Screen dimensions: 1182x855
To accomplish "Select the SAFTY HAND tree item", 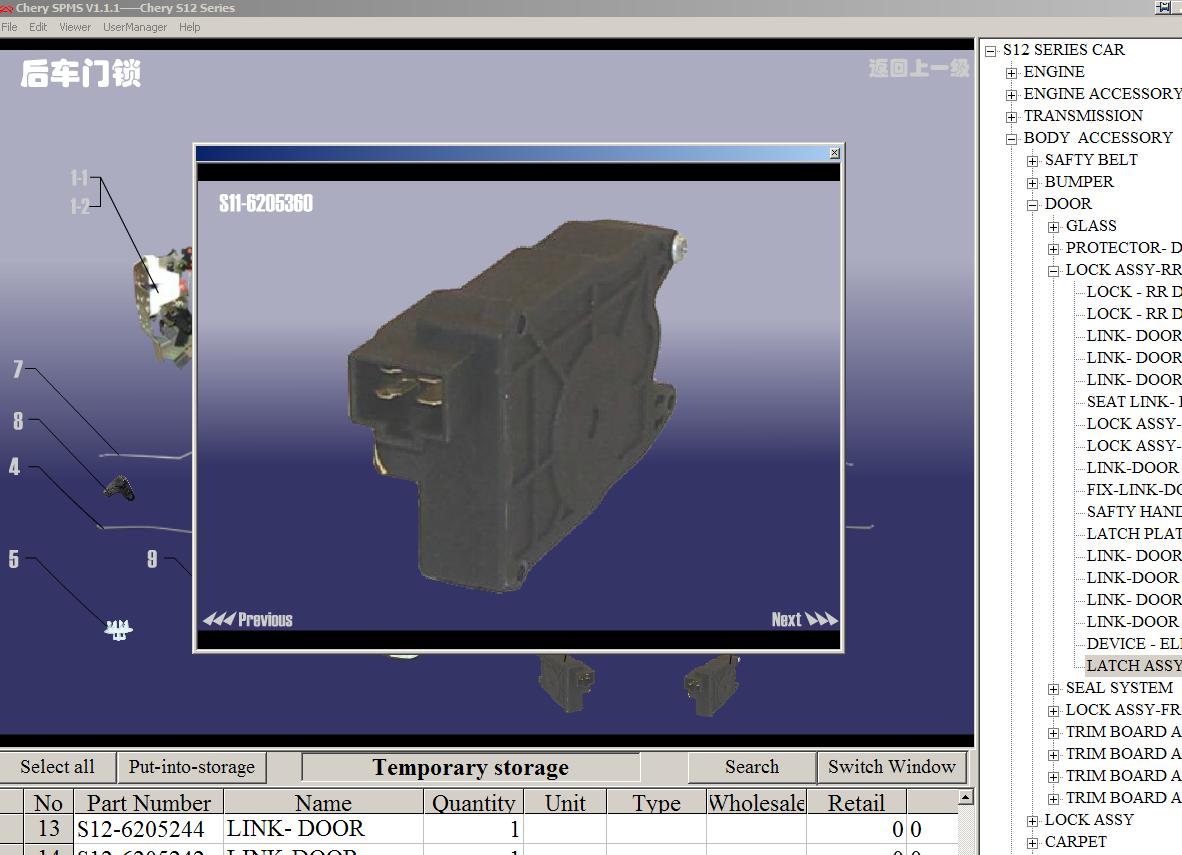I will coord(1134,512).
